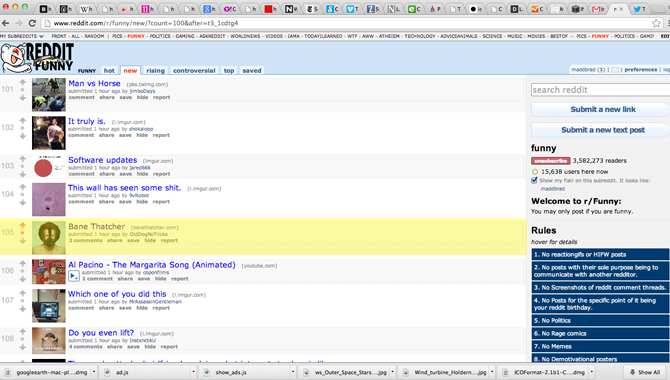Open the Do you even lift? post
The image size is (670, 380).
(101, 333)
